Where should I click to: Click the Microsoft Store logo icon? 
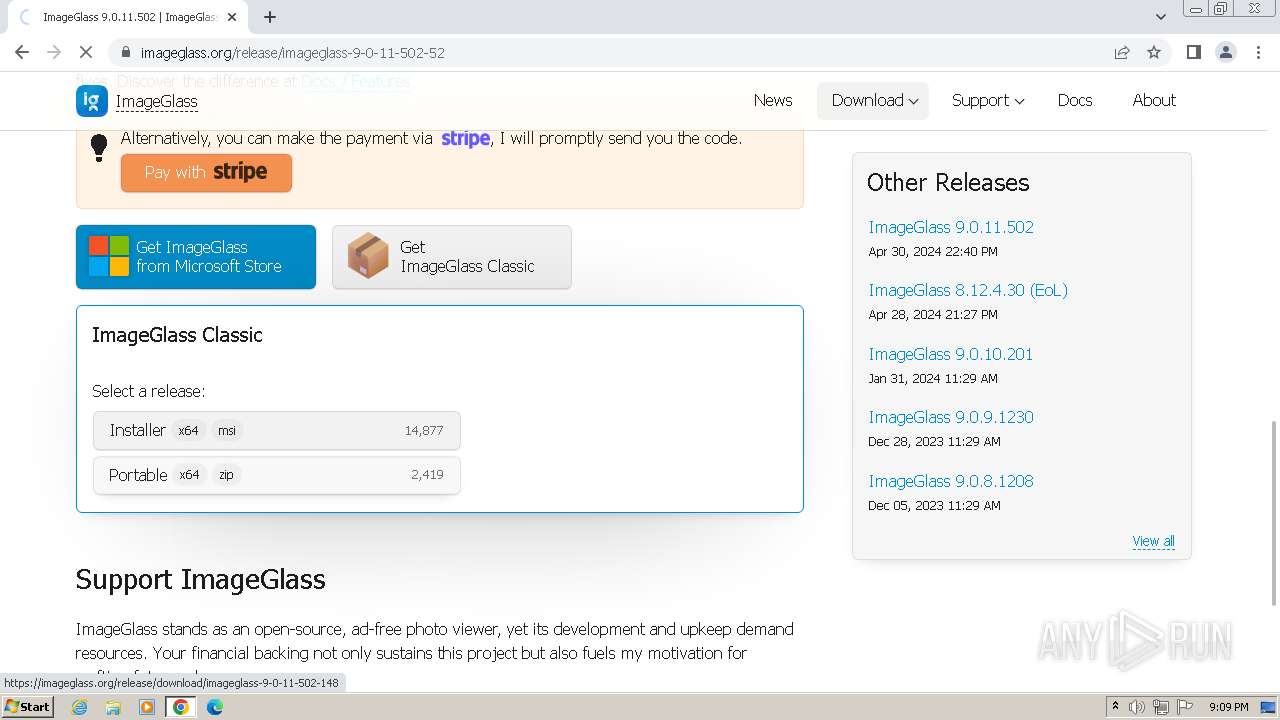108,256
